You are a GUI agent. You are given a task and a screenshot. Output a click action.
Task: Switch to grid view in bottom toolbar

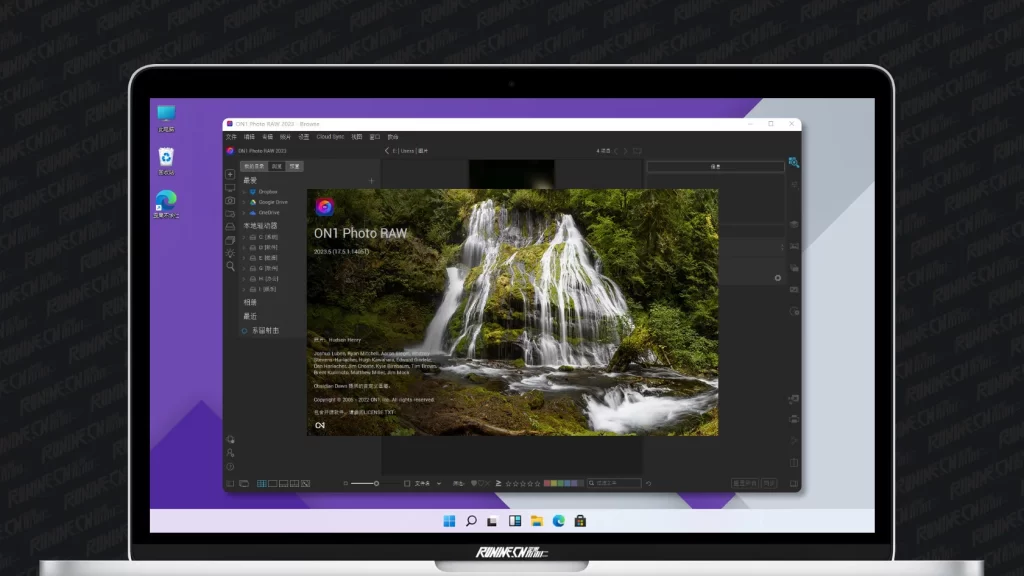click(262, 483)
